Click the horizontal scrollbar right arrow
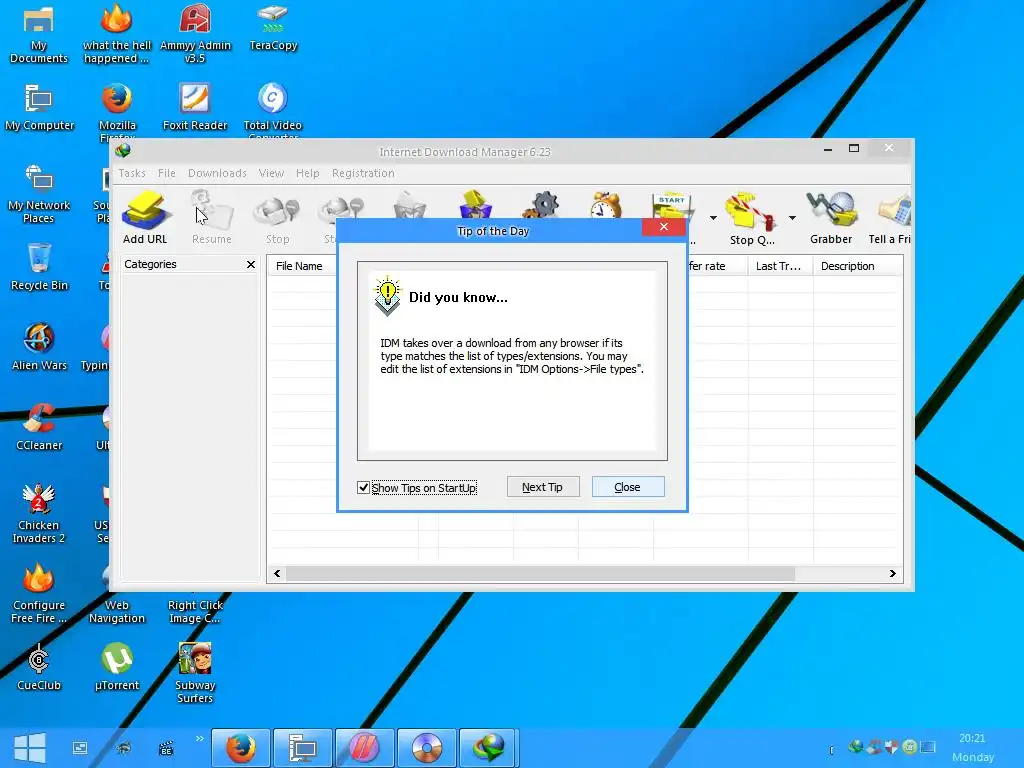The width and height of the screenshot is (1024, 768). pyautogui.click(x=893, y=573)
